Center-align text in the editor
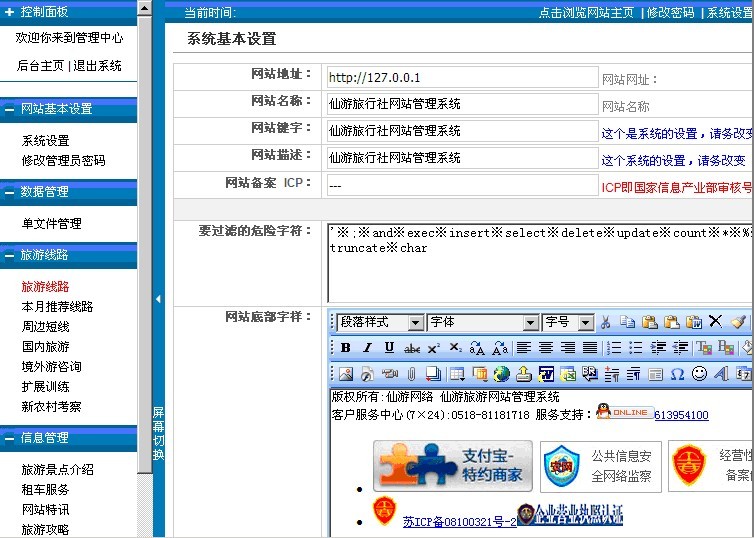Screen dimensions: 754x538 pos(545,348)
